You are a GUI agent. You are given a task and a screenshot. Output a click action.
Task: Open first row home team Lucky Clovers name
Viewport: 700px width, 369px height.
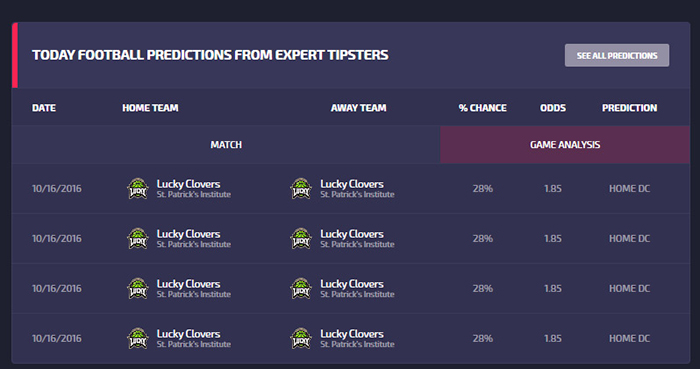(x=188, y=184)
